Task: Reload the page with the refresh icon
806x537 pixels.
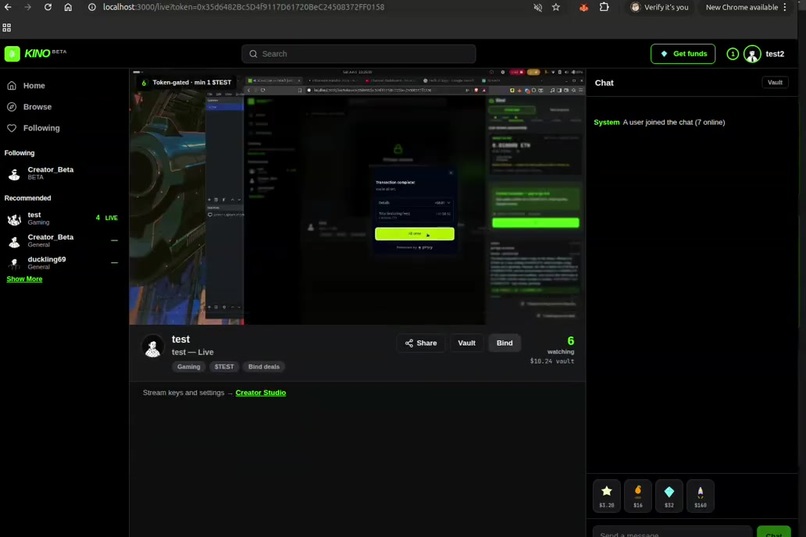Action: 48,7
